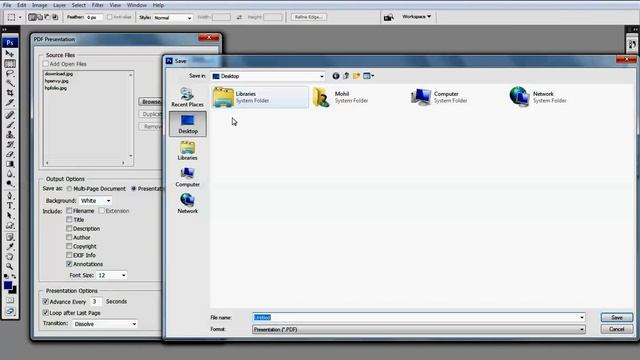Click Go To Last Folder Visited icon
The width and height of the screenshot is (640, 360).
click(x=336, y=76)
